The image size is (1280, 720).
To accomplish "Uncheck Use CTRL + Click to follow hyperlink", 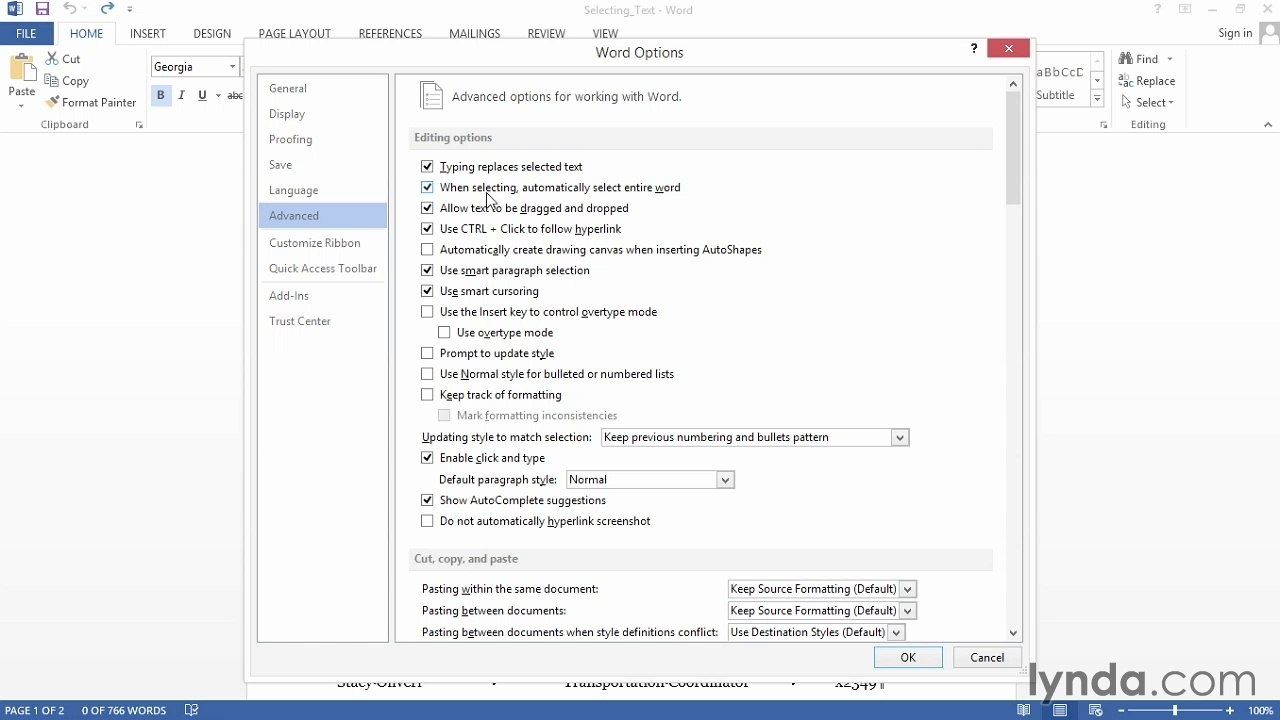I will [x=427, y=229].
